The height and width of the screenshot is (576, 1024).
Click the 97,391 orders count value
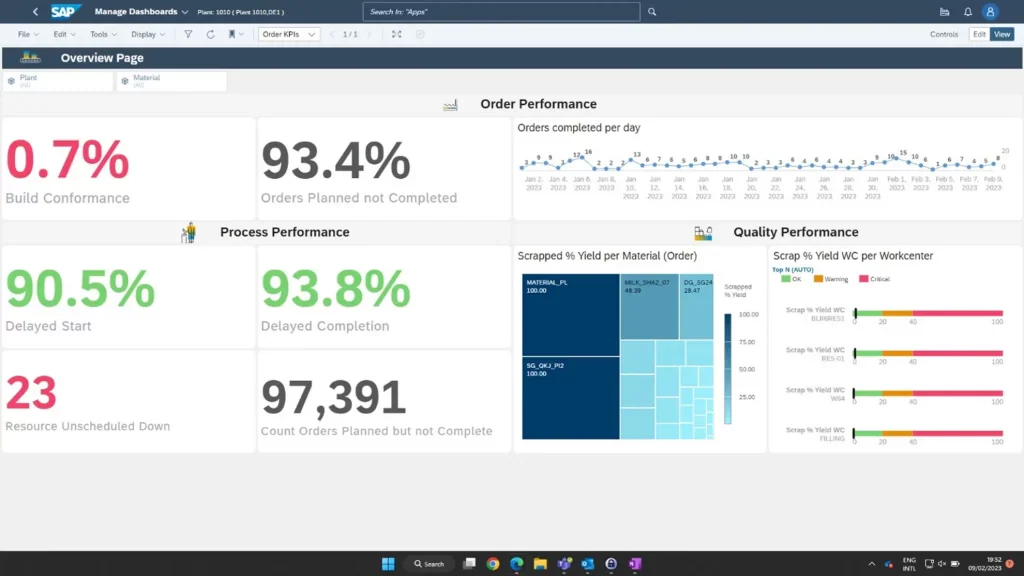point(334,397)
